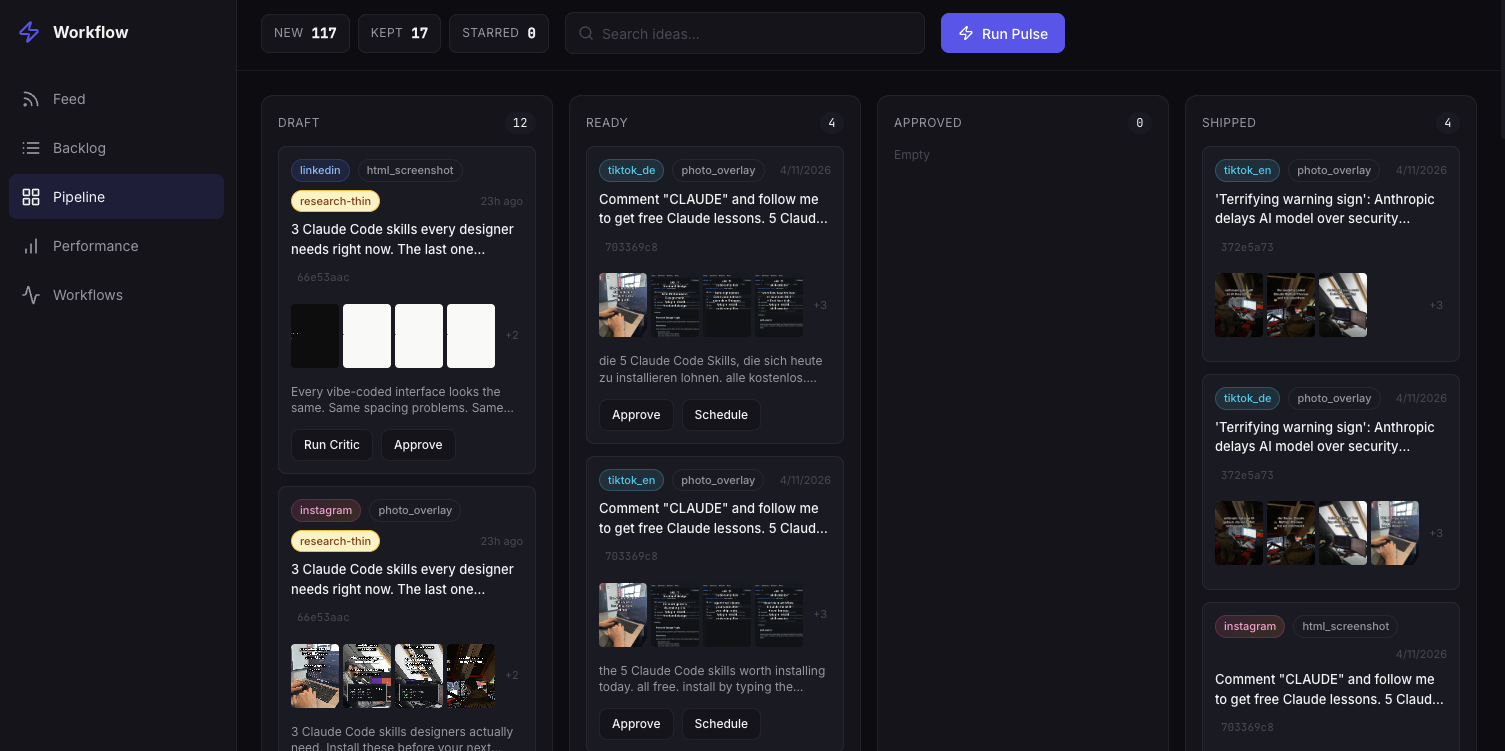Open first thumbnail on shipped tiktok_en card
Viewport: 1505px width, 751px height.
coord(1239,305)
